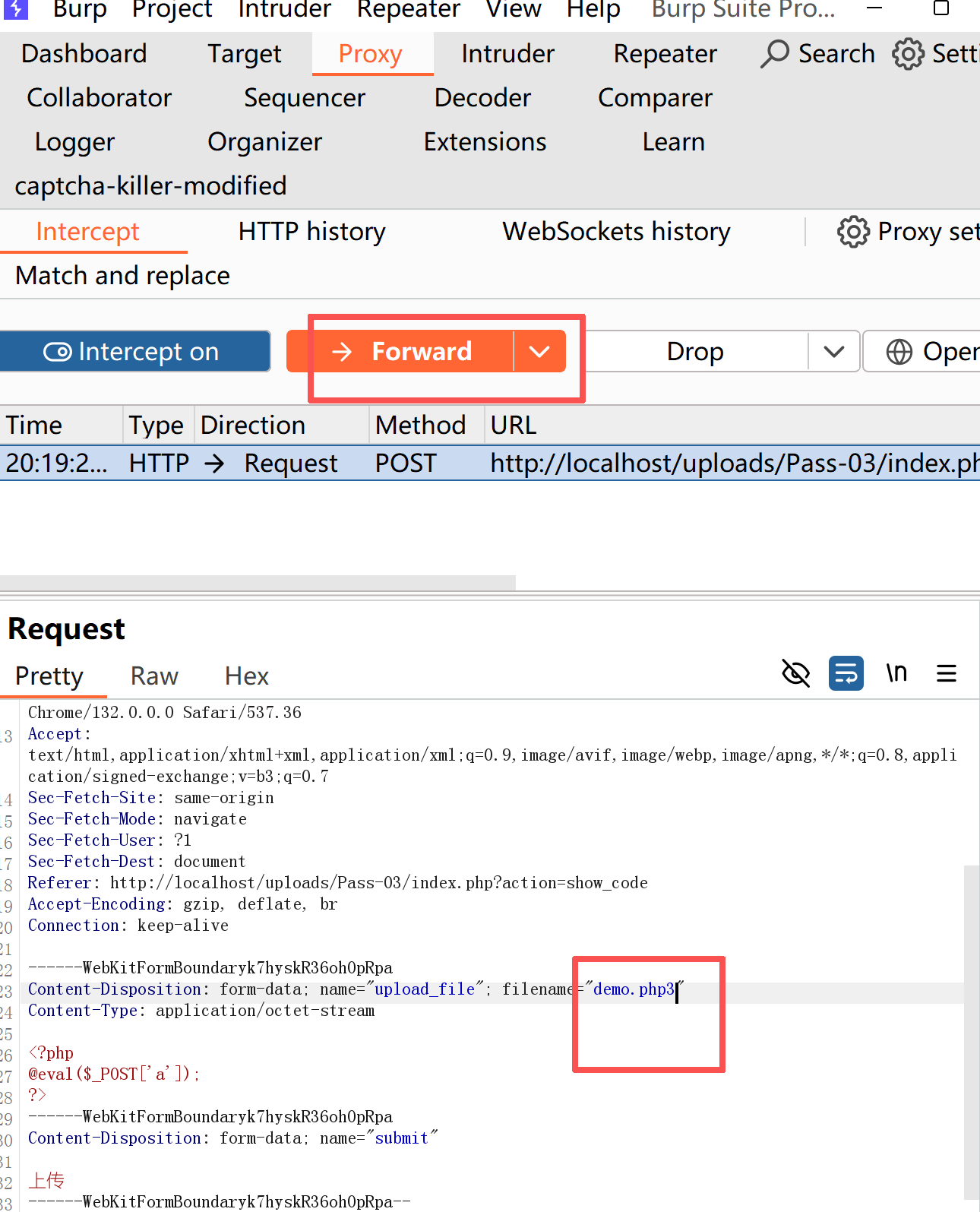Switch to the Target tab
Viewport: 980px width, 1212px height.
(x=245, y=54)
